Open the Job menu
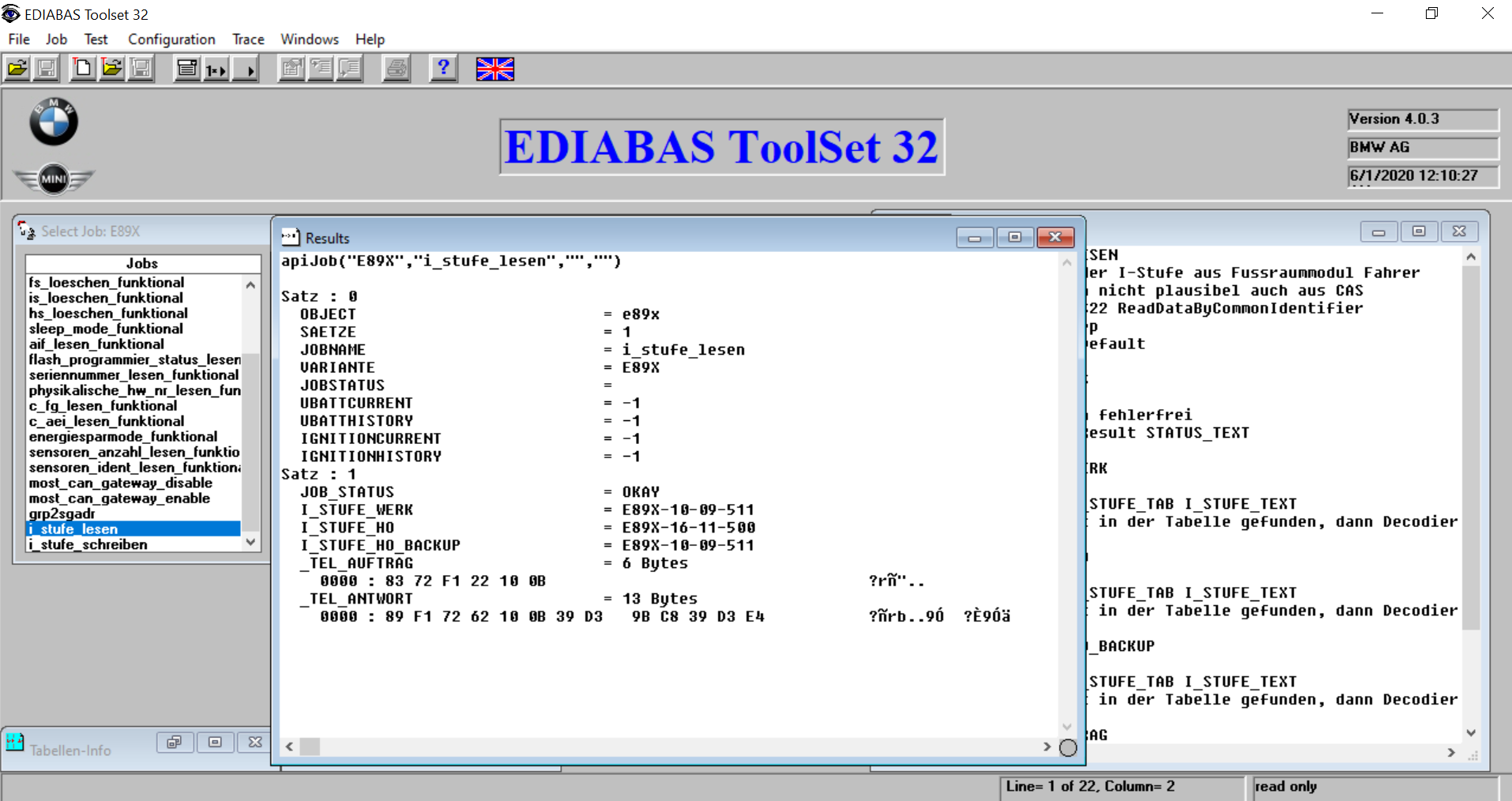Screen dimensions: 1512x801 point(56,39)
